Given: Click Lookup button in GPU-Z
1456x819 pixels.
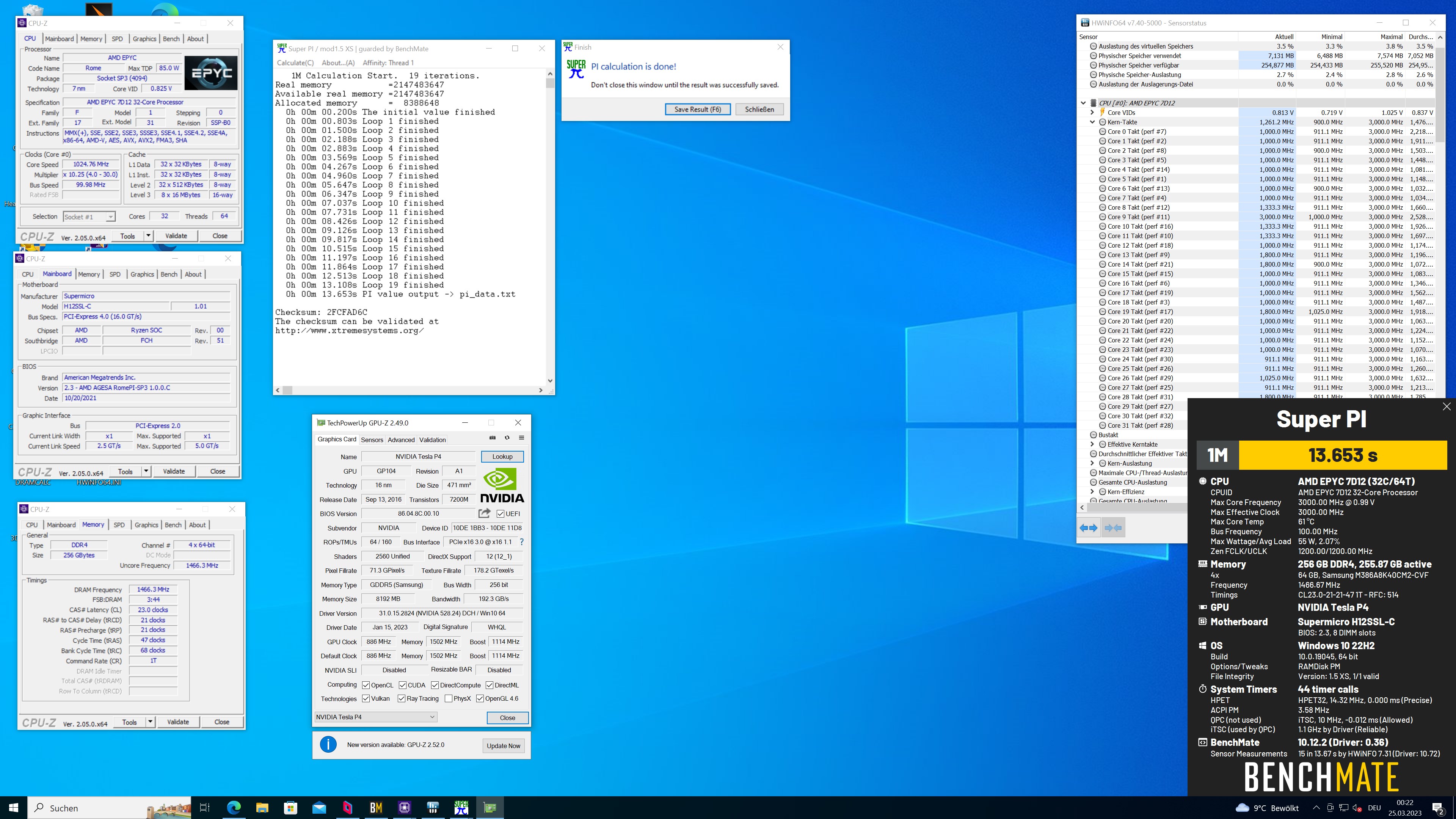Looking at the screenshot, I should 502,457.
